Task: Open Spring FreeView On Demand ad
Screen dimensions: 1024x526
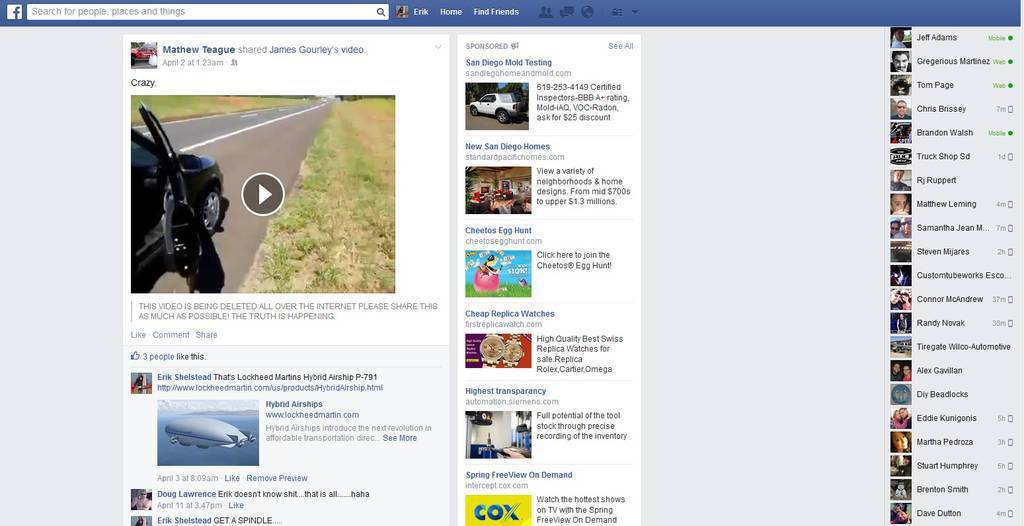Action: [519, 475]
